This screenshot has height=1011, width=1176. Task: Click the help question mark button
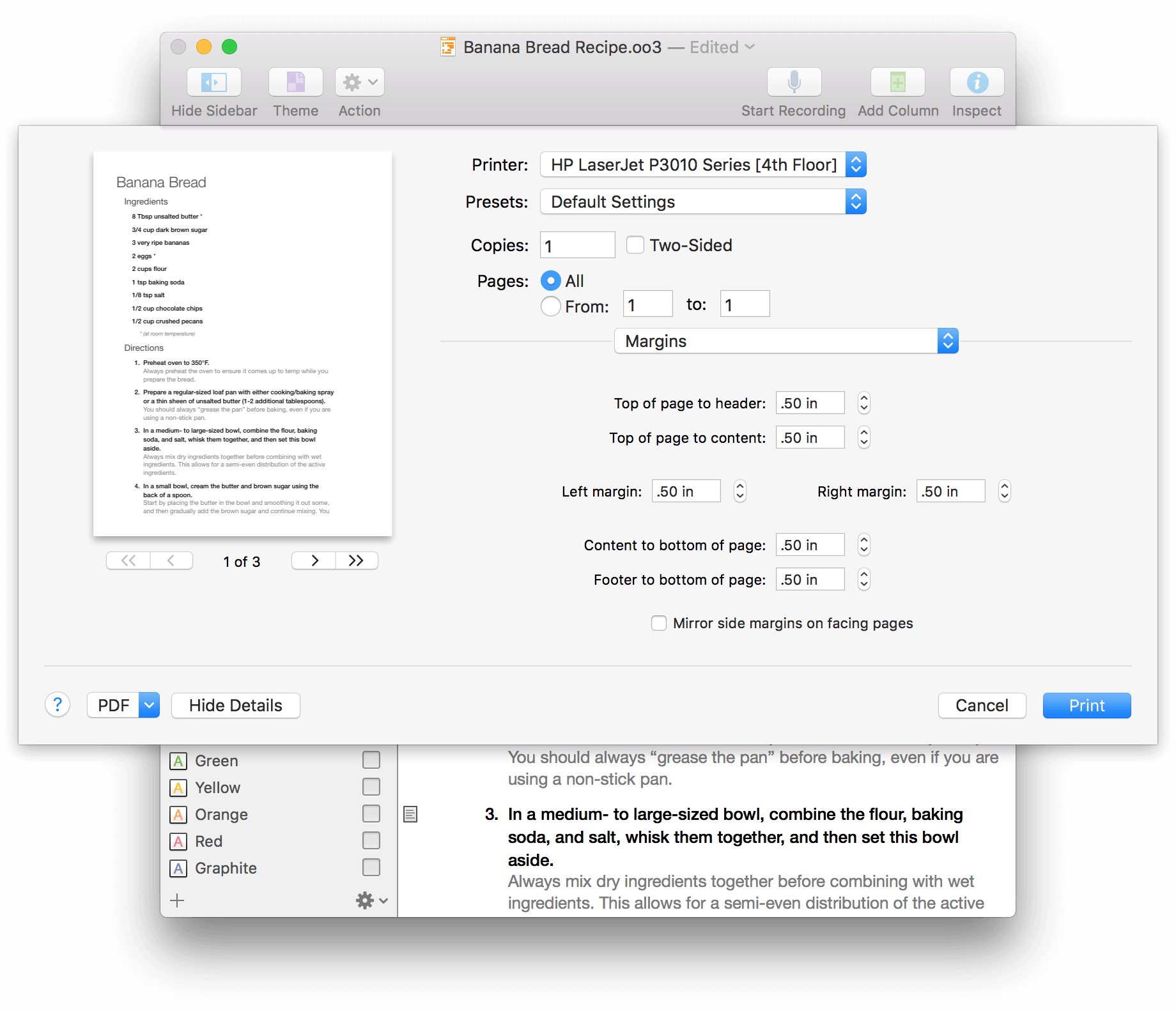pos(58,705)
